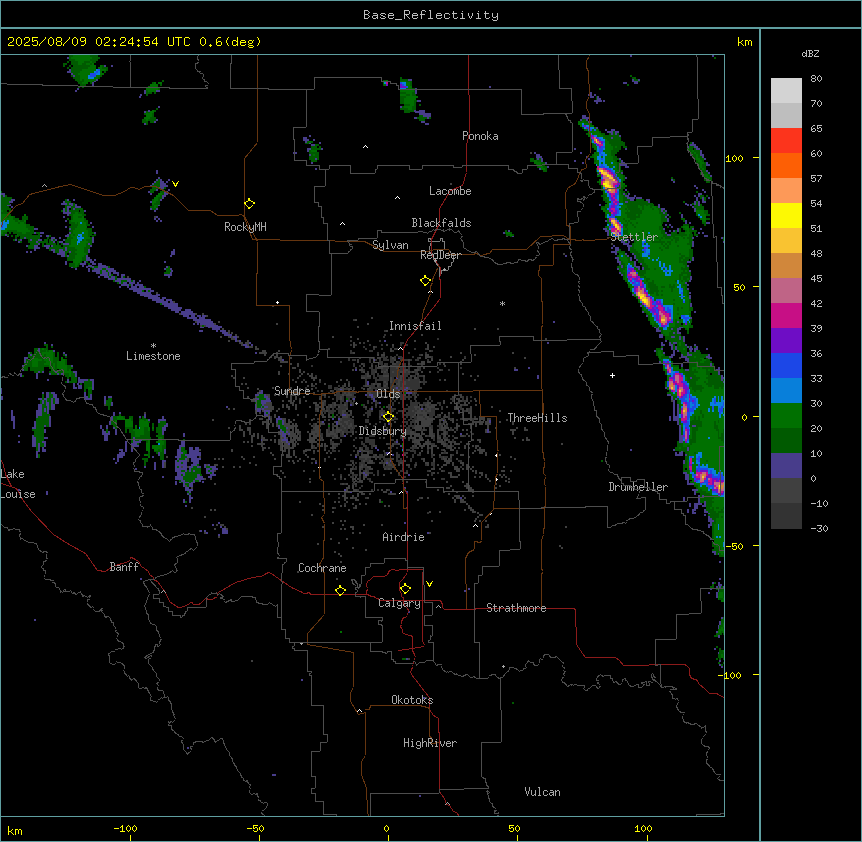This screenshot has width=862, height=842.
Task: Click the Airdrie city label
Action: click(x=404, y=537)
